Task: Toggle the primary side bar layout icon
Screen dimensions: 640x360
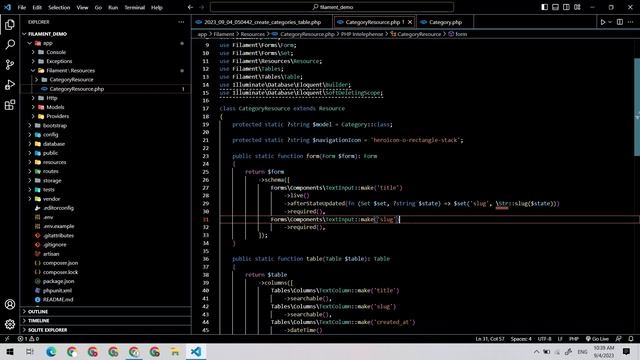Action: pyautogui.click(x=544, y=7)
